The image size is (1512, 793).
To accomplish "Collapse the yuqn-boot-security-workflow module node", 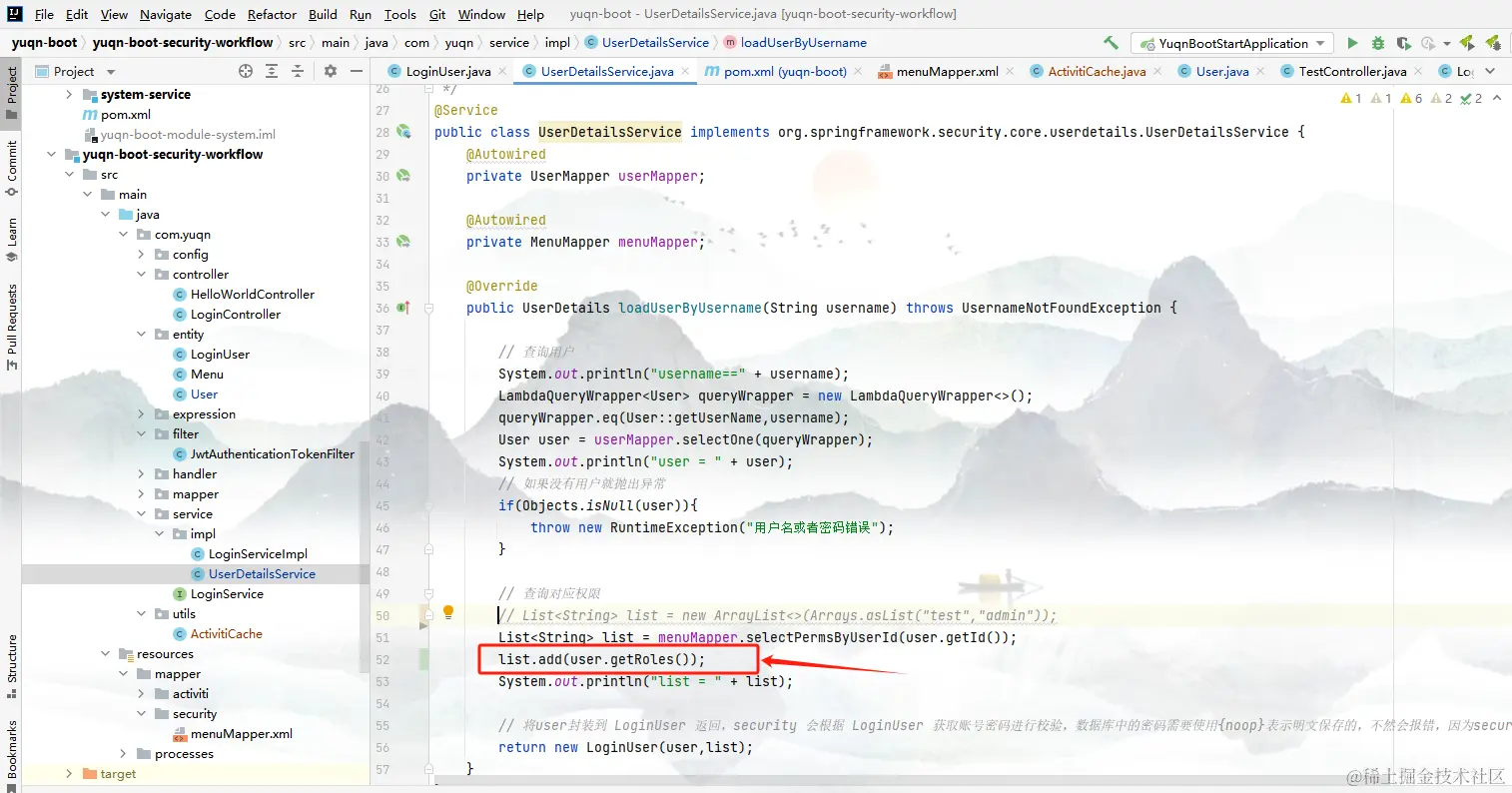I will [51, 154].
